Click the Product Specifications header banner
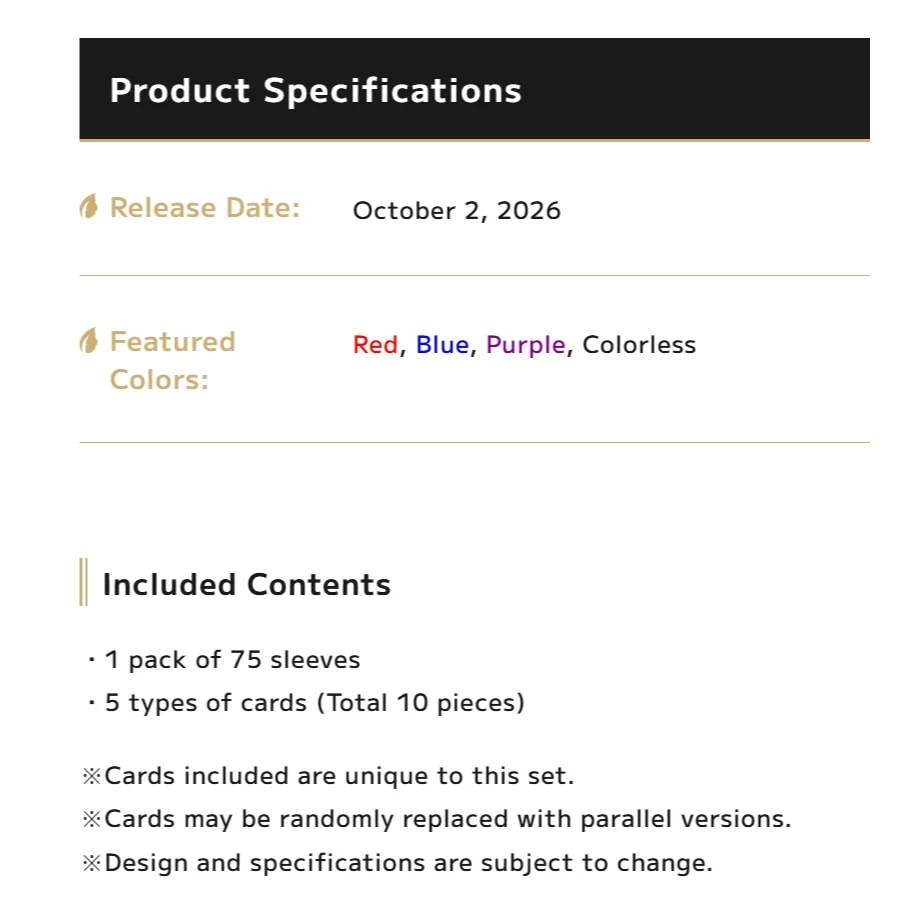Image resolution: width=923 pixels, height=923 pixels. click(x=474, y=89)
